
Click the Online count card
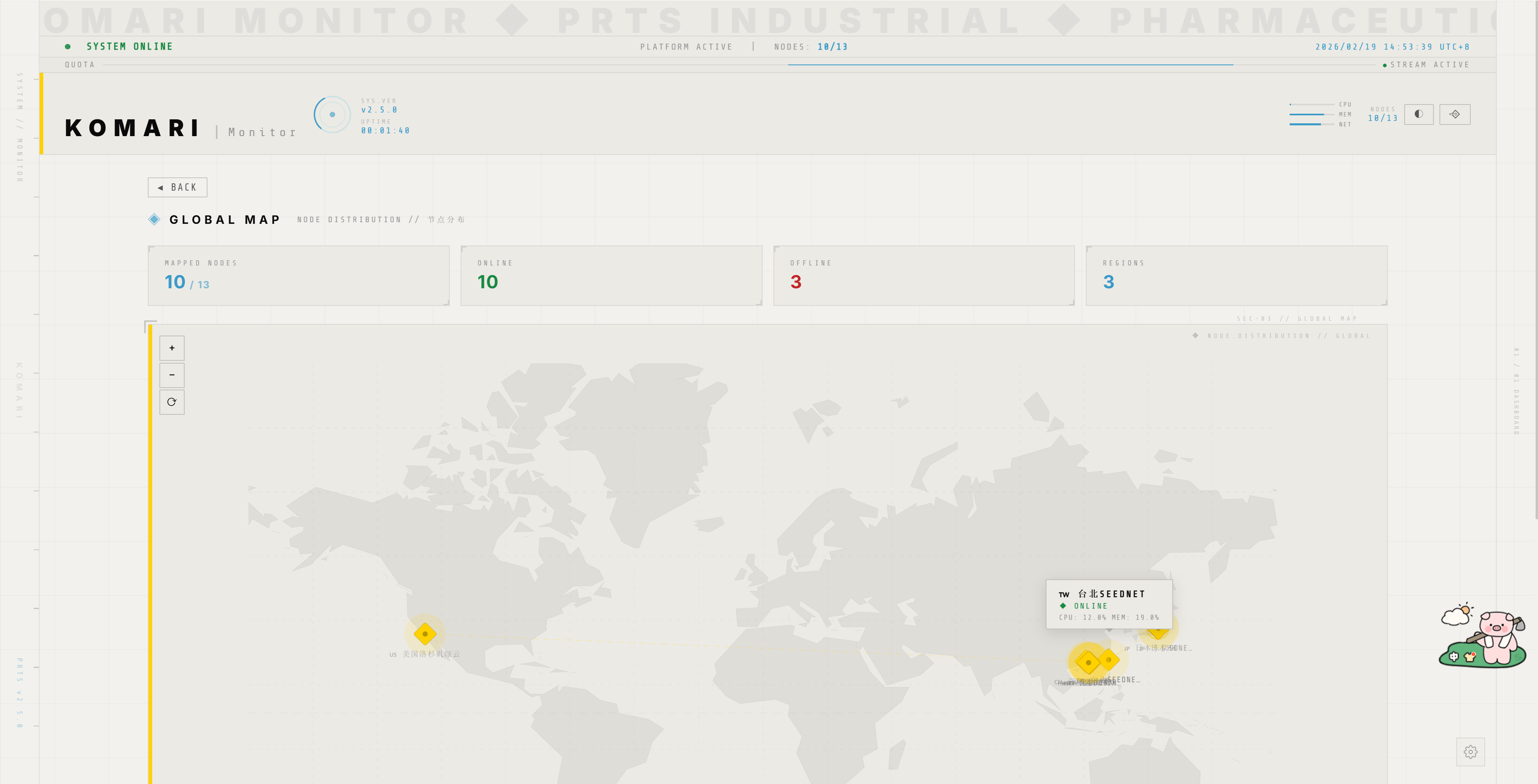[611, 276]
